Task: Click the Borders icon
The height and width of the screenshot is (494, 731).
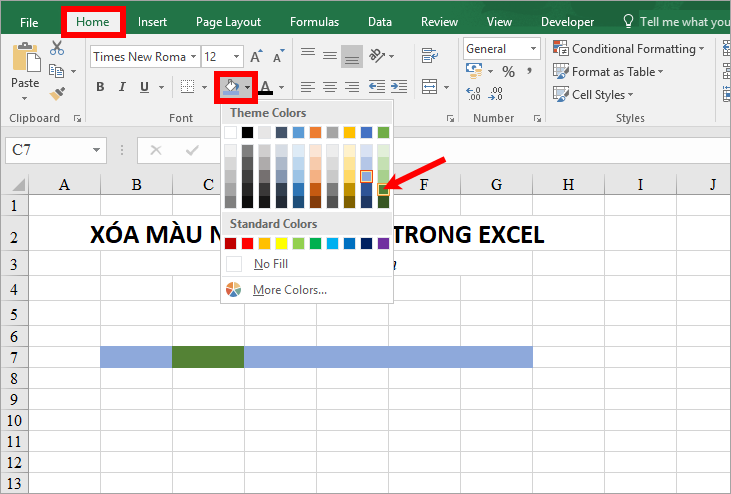Action: [187, 87]
